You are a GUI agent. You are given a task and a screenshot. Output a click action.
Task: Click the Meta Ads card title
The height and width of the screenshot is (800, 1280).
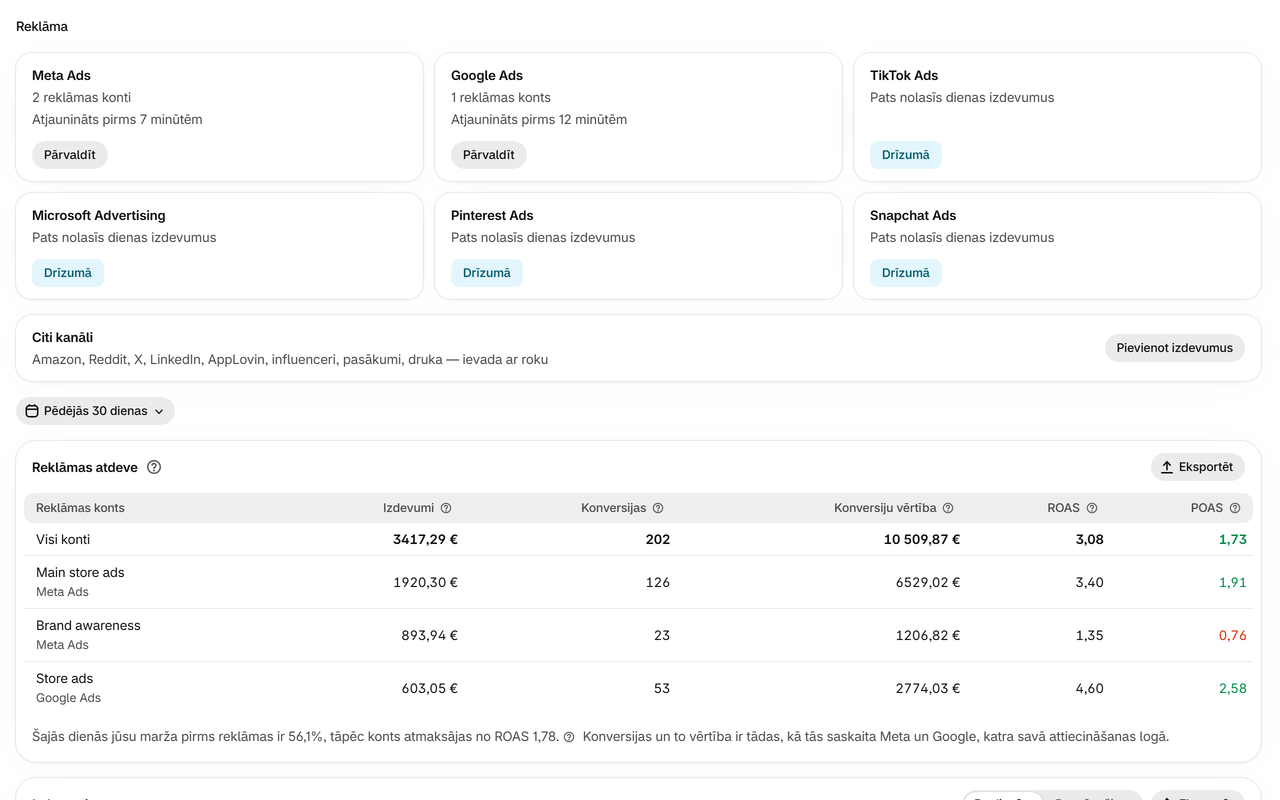click(x=61, y=76)
